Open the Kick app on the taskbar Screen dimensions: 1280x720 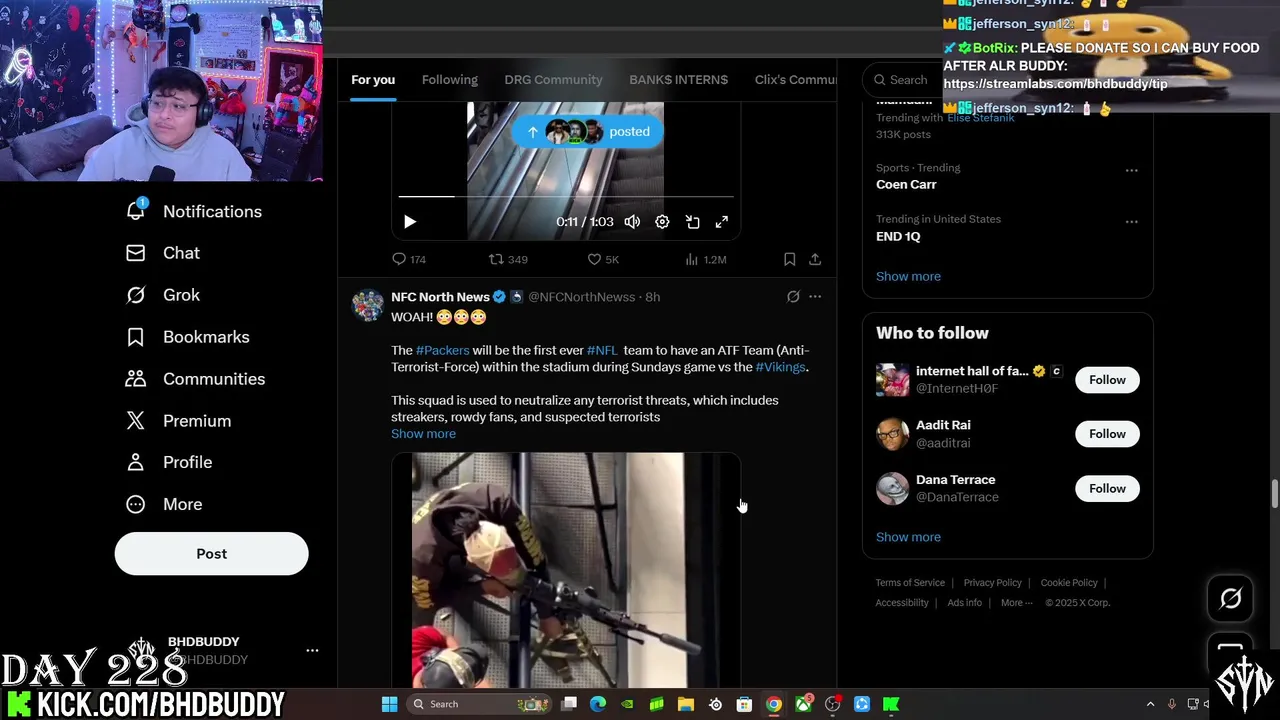point(891,704)
